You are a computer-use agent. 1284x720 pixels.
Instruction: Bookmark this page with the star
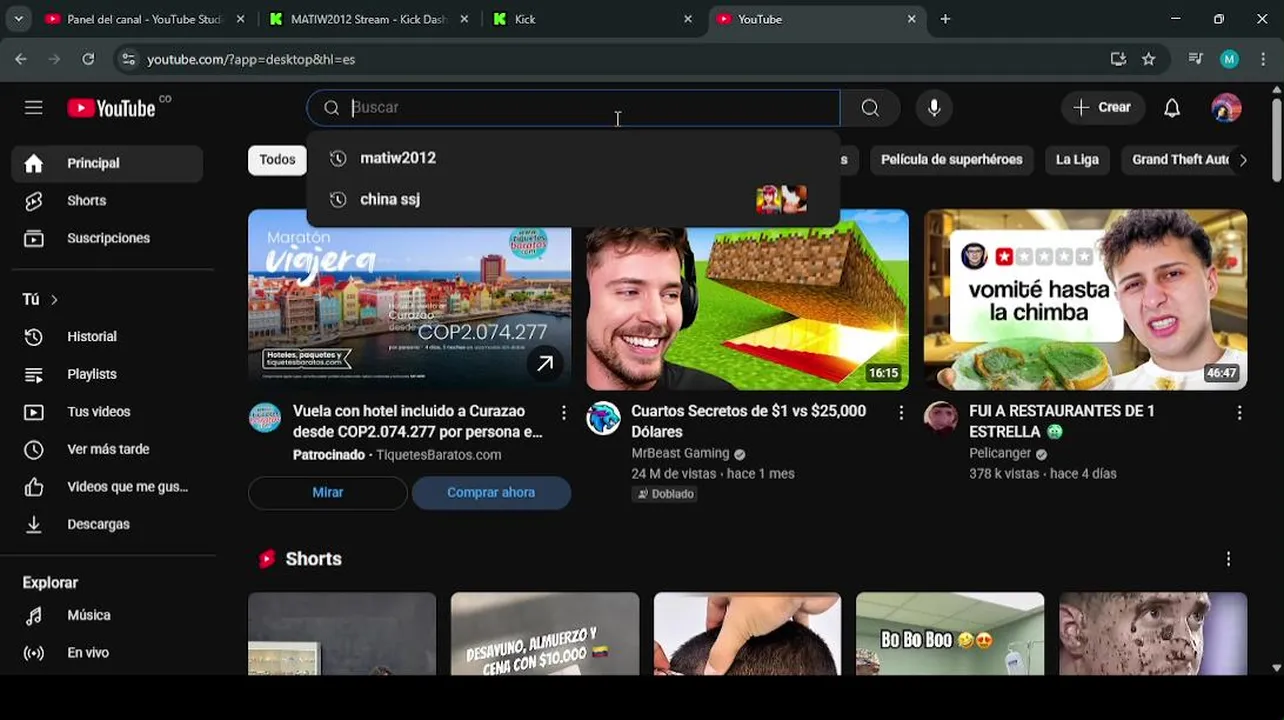pyautogui.click(x=1149, y=60)
